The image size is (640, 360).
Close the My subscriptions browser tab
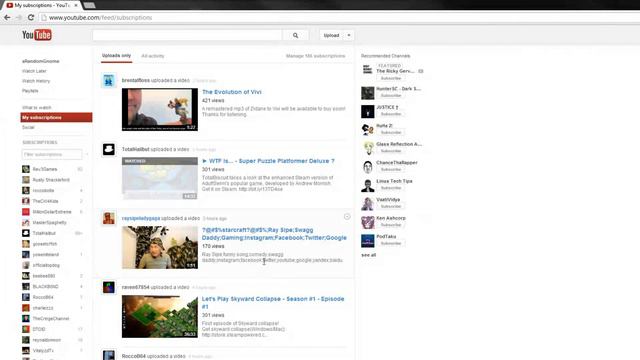pyautogui.click(x=76, y=5)
